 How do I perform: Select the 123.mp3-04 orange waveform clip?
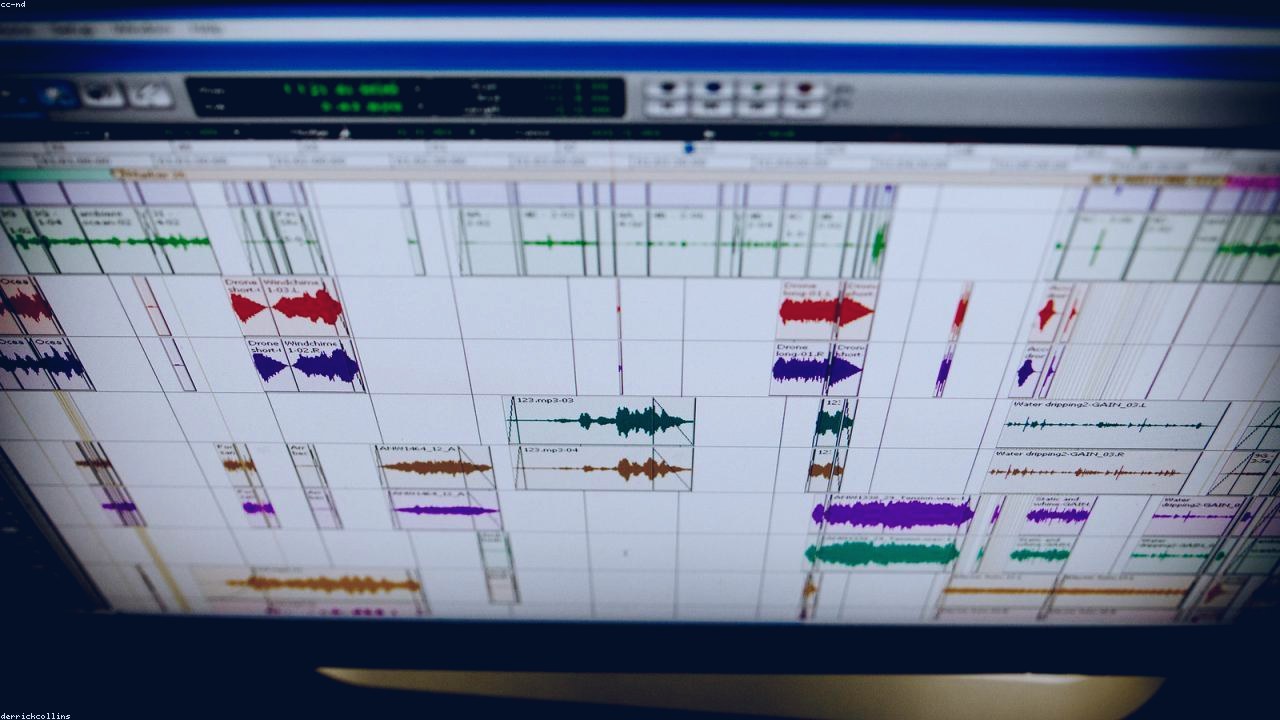pyautogui.click(x=604, y=467)
